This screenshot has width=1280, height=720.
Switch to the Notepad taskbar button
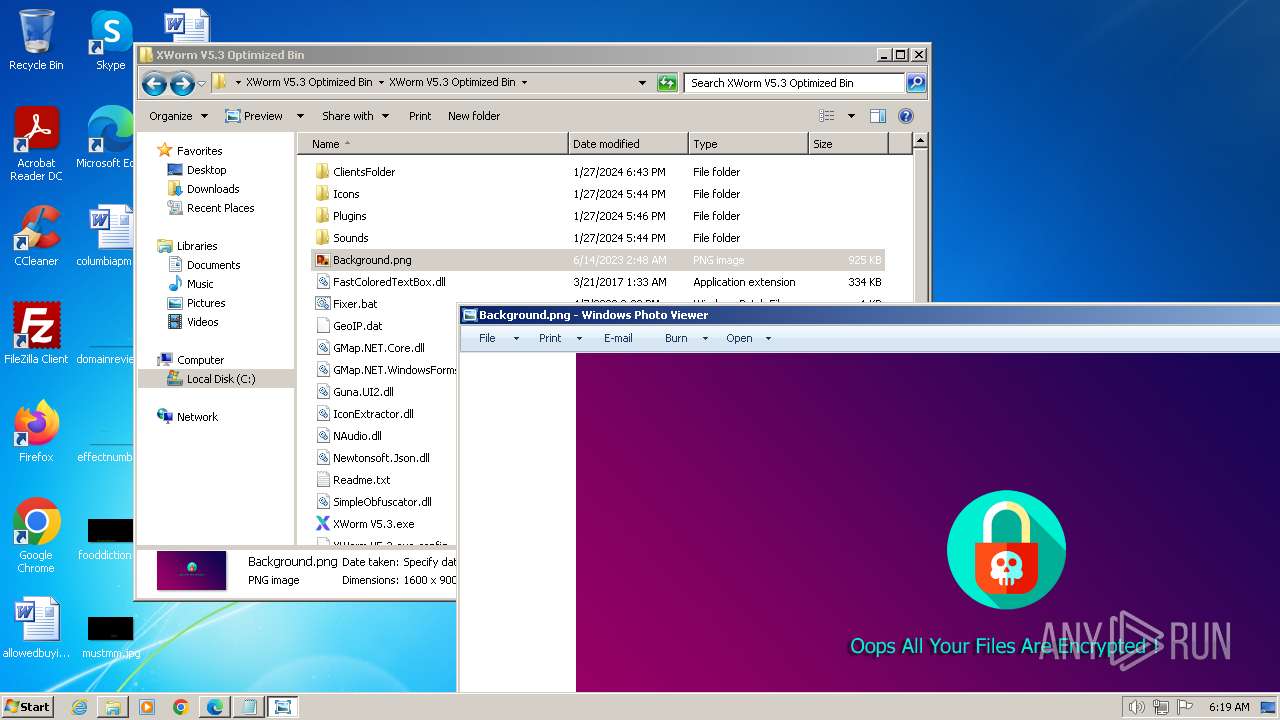[x=249, y=707]
